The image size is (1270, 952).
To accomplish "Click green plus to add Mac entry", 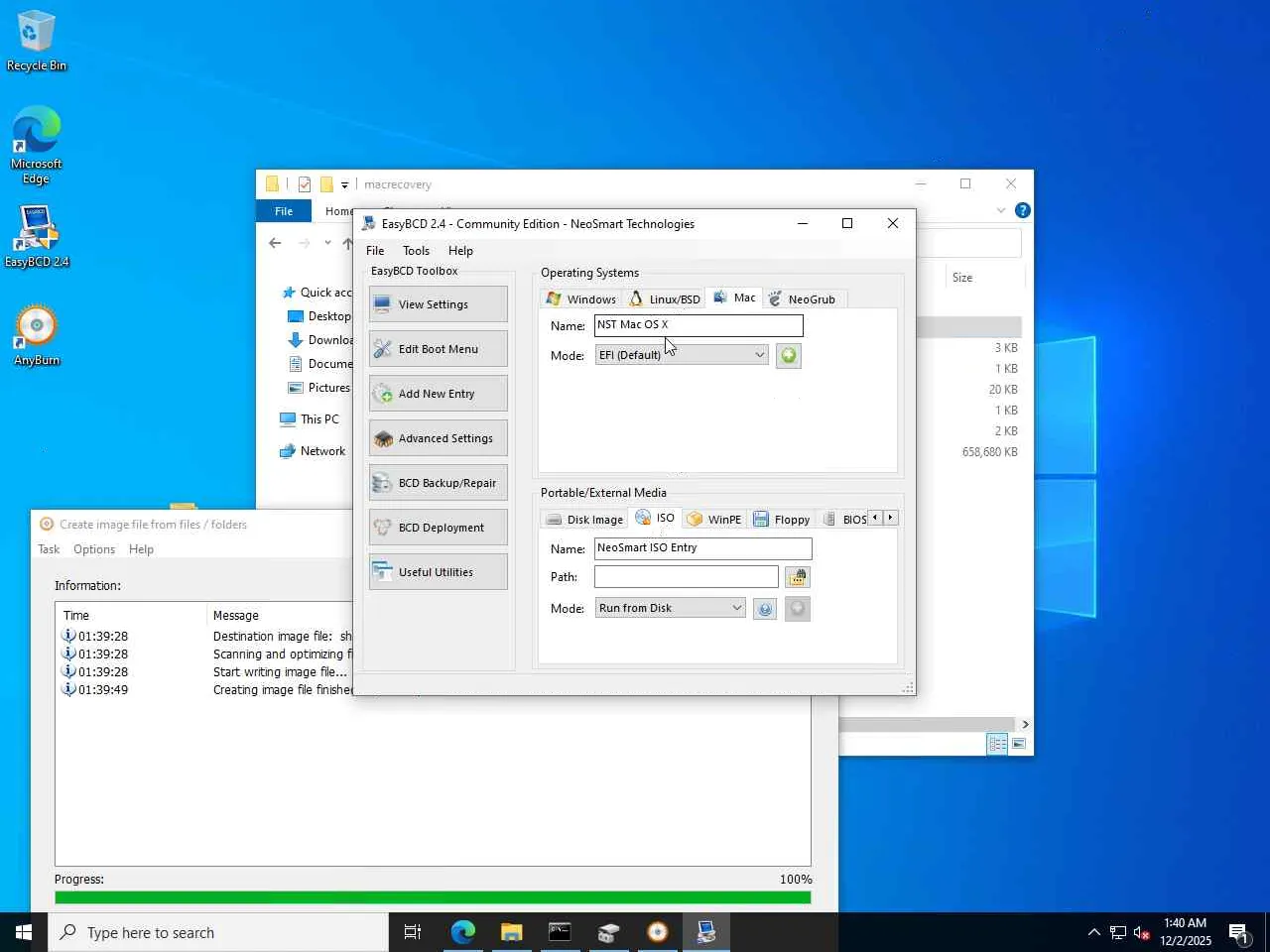I will [788, 355].
